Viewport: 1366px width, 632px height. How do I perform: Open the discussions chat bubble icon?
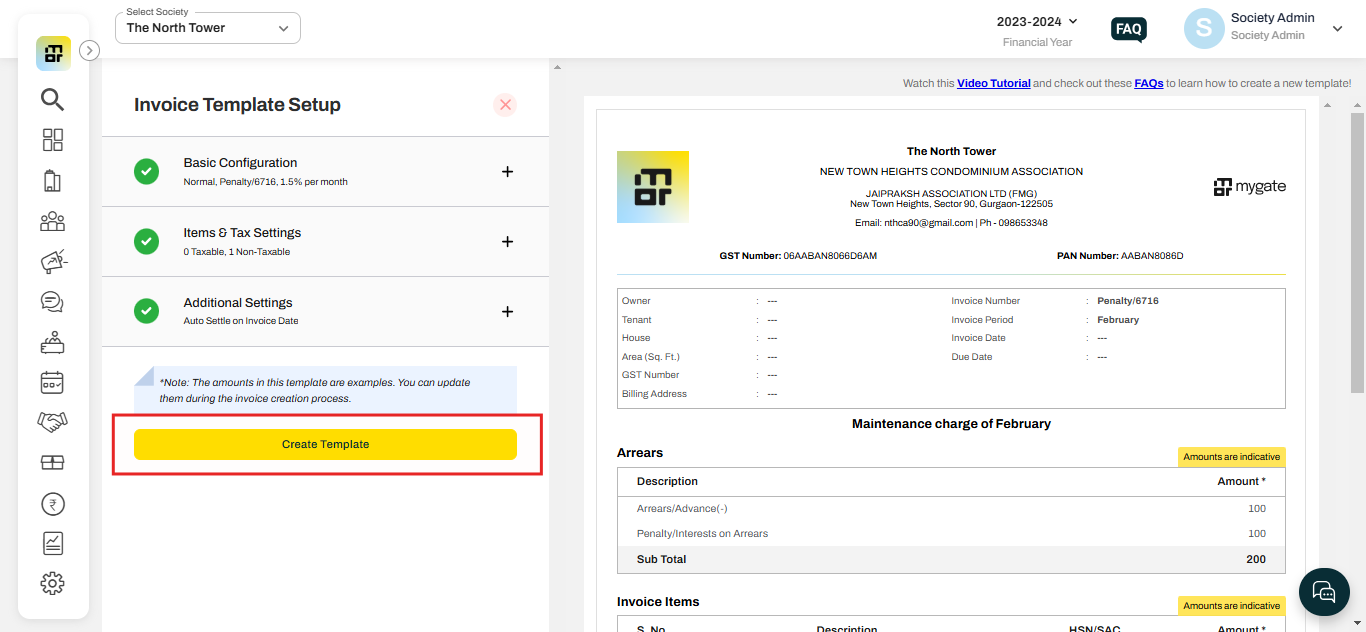52,301
